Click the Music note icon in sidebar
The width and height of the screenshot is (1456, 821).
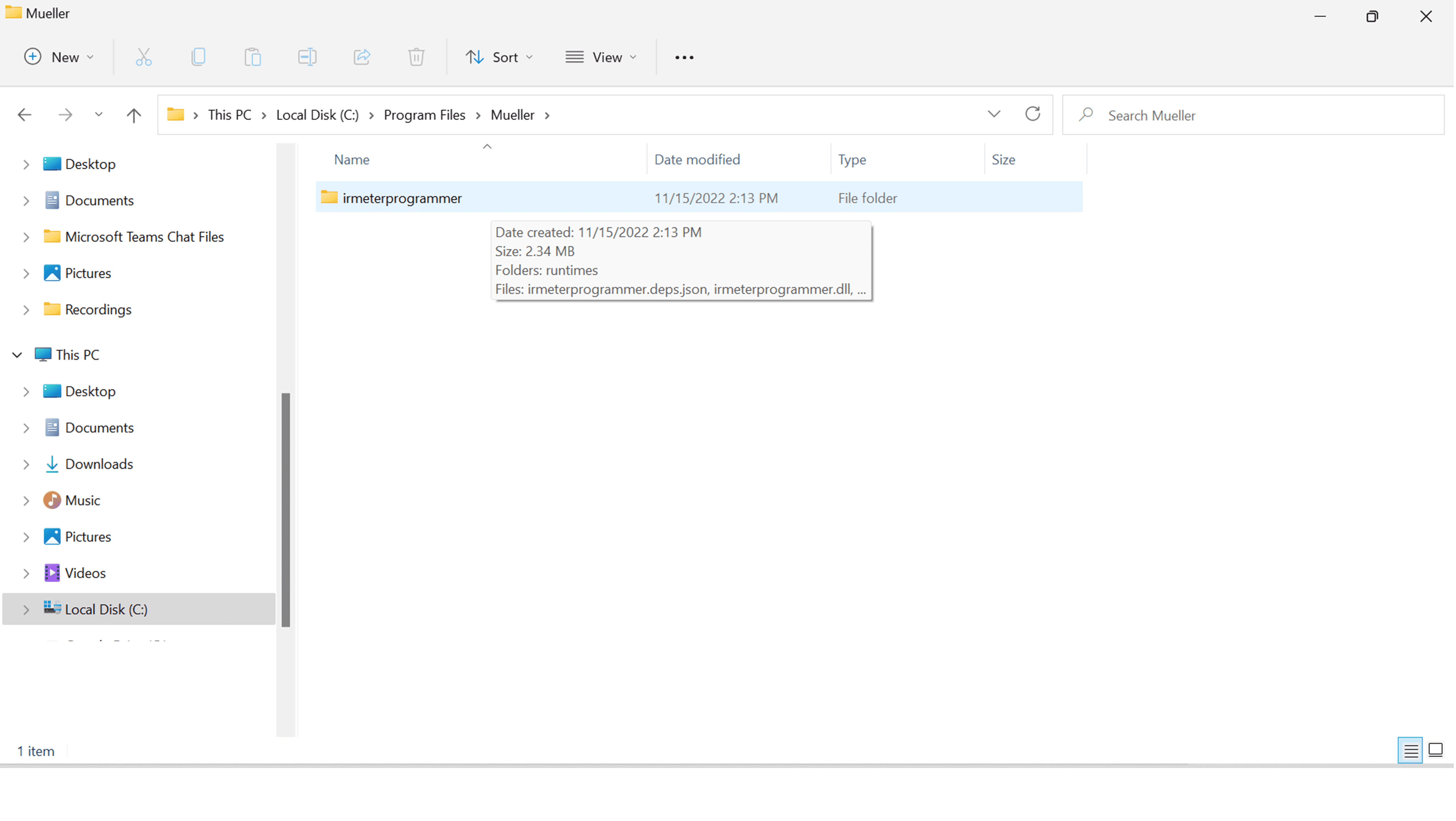52,500
